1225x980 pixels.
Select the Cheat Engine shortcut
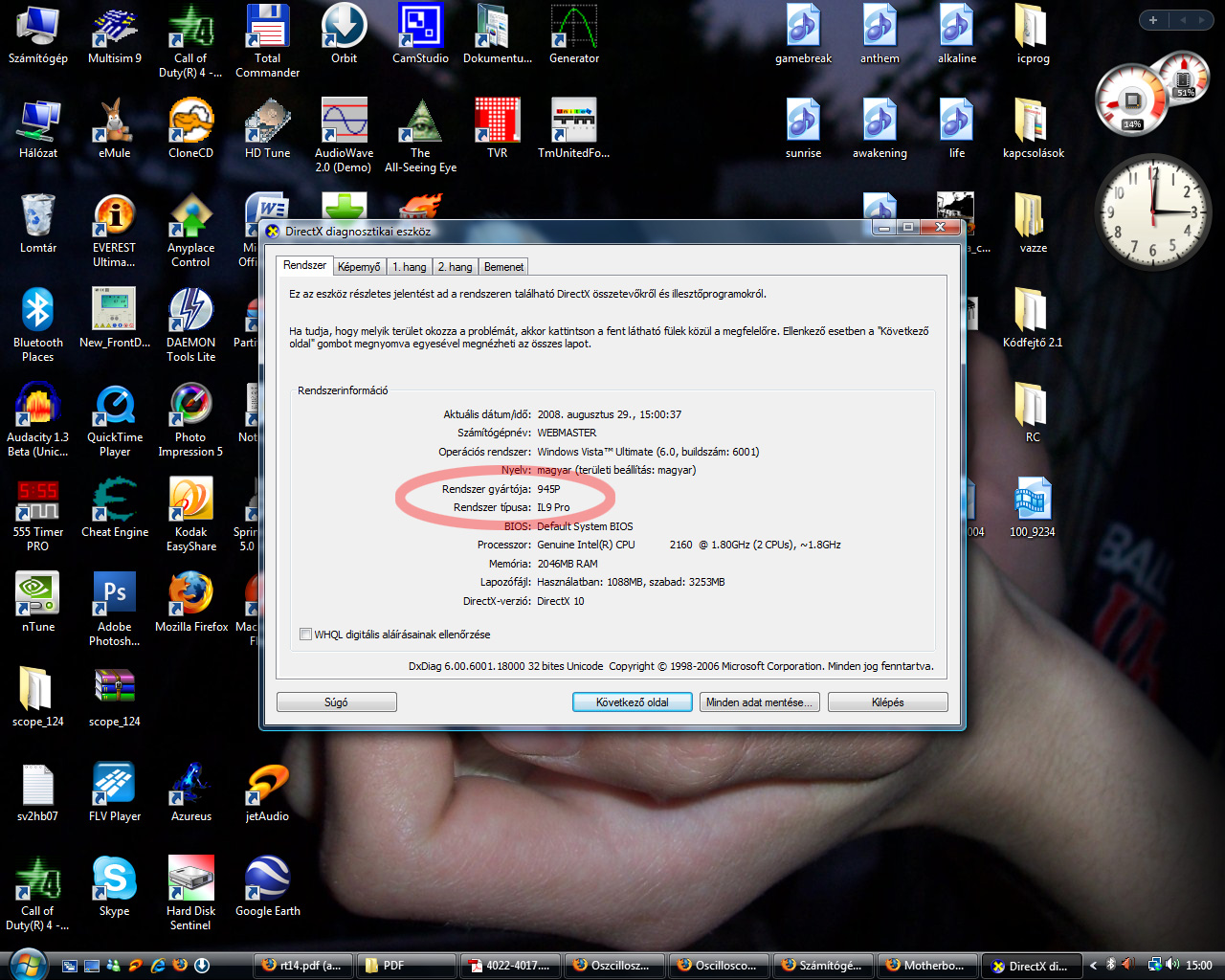pyautogui.click(x=115, y=508)
